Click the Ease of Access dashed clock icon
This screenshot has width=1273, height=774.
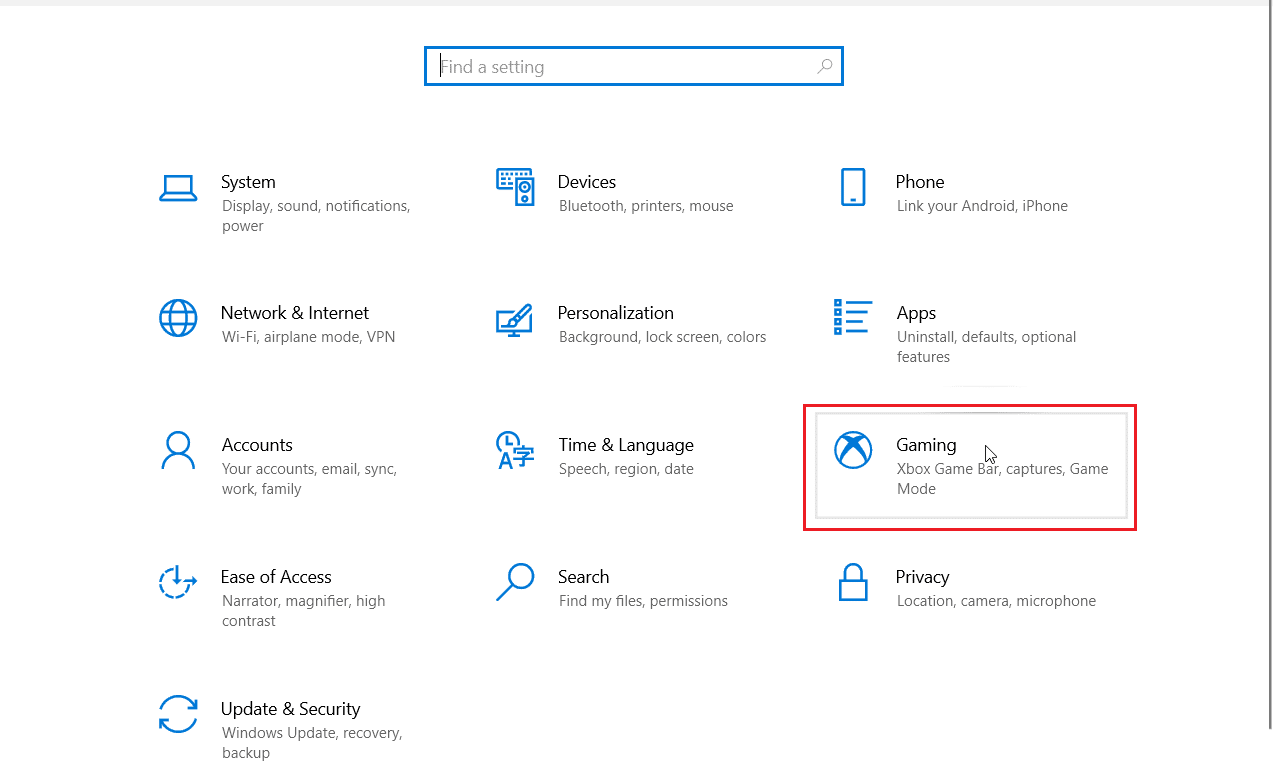(178, 582)
